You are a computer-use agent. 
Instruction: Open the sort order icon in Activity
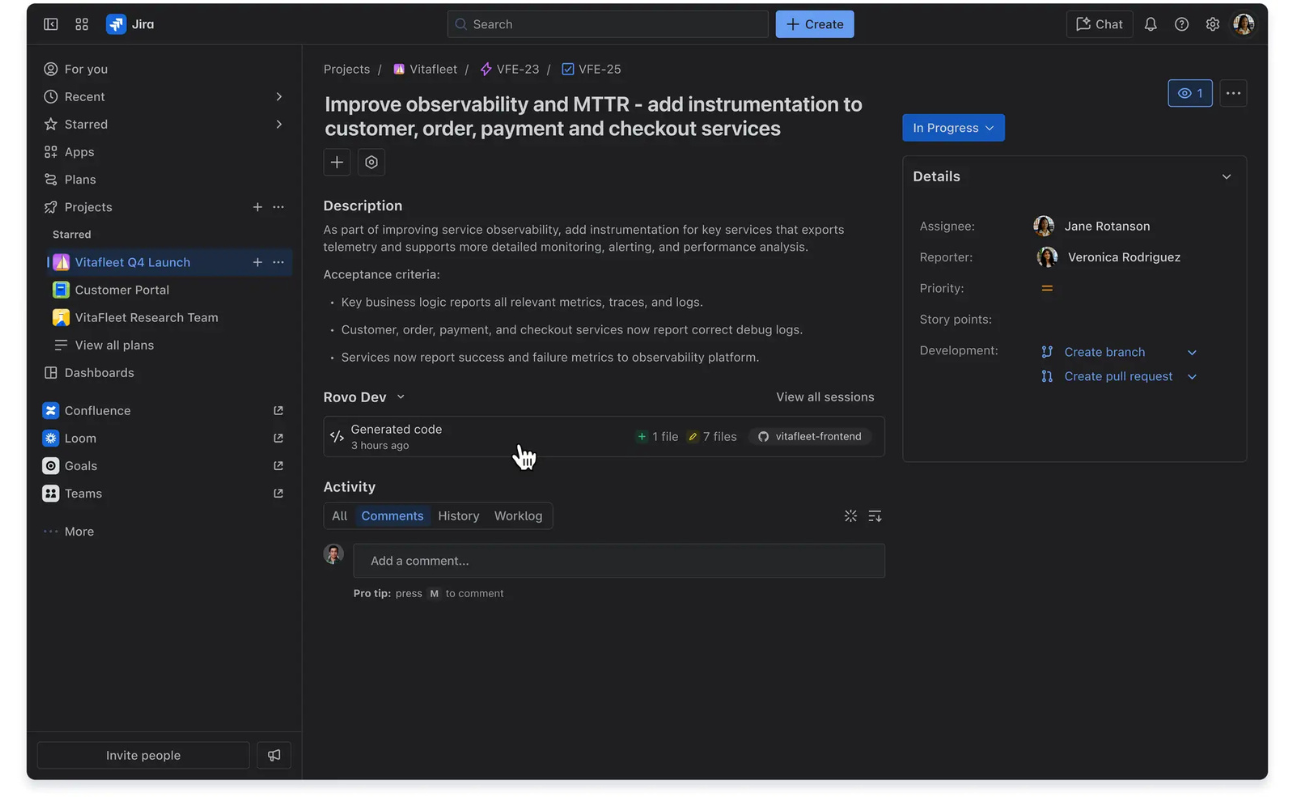point(875,516)
